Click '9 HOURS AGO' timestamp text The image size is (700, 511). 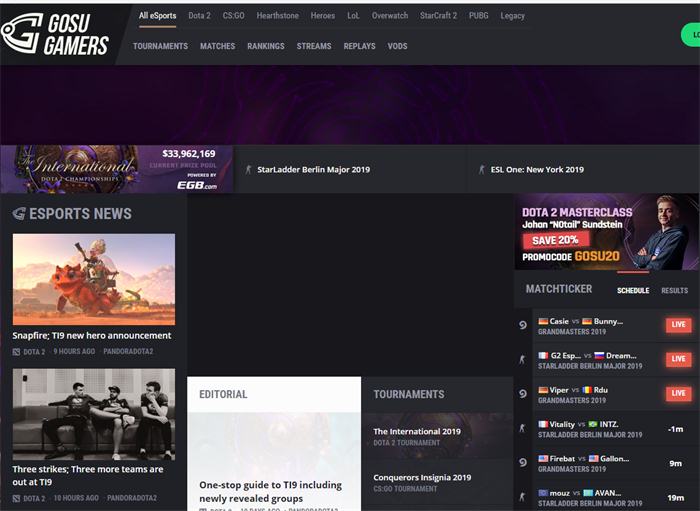coord(74,352)
